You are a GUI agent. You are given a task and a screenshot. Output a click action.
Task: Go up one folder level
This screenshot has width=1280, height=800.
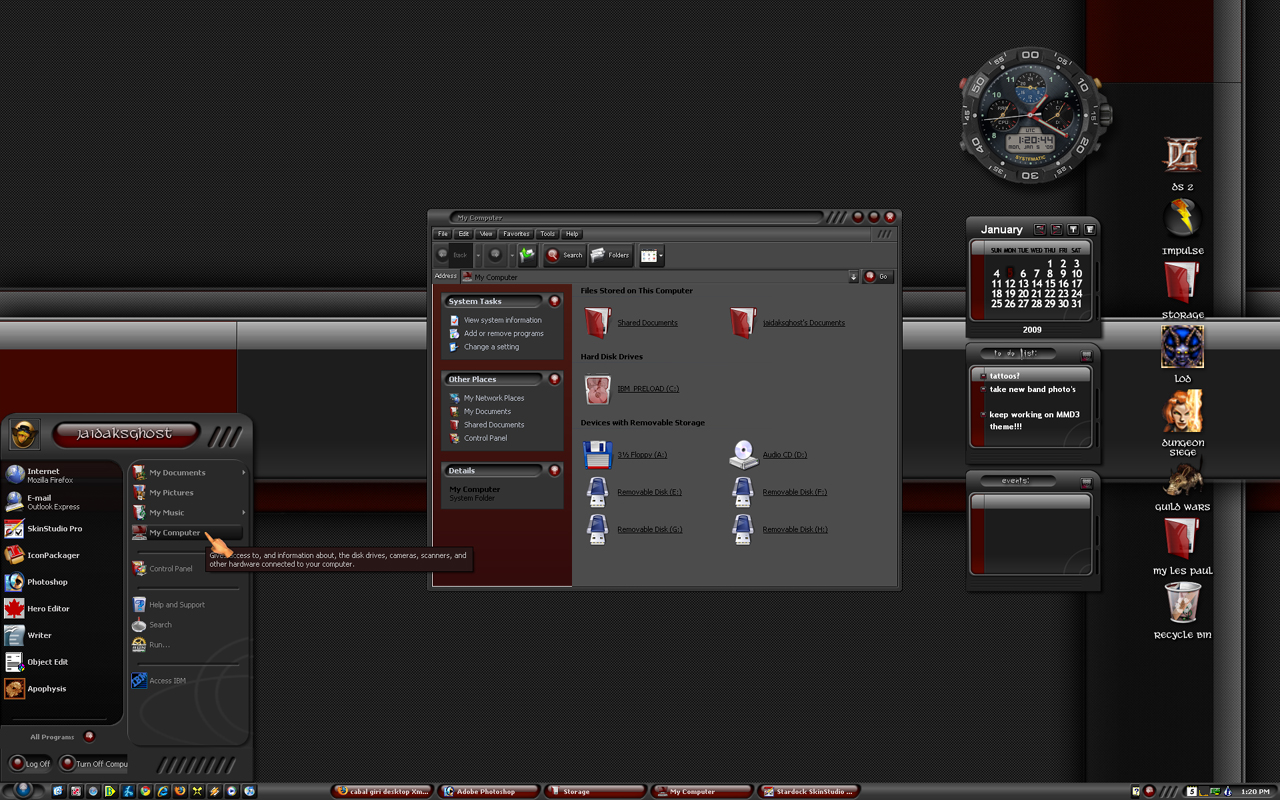pyautogui.click(x=527, y=255)
